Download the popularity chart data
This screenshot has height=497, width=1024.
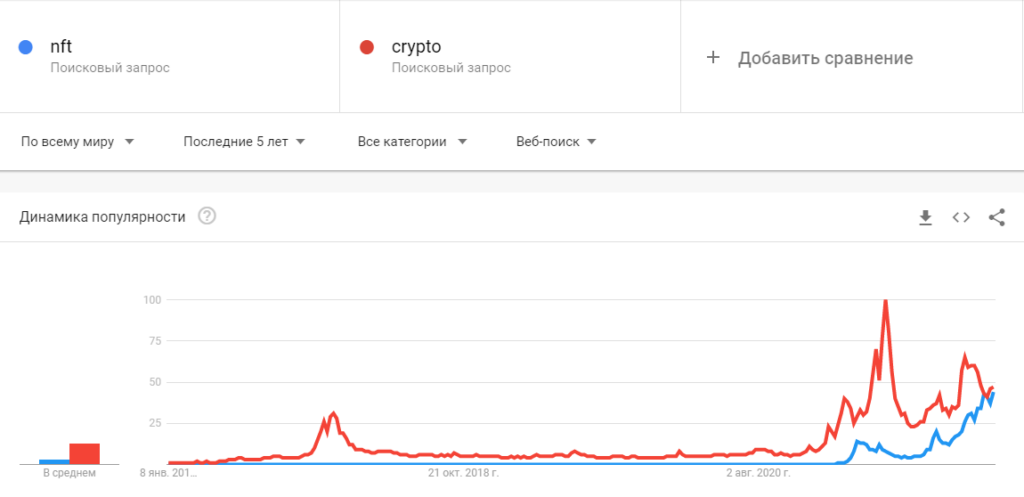(925, 217)
